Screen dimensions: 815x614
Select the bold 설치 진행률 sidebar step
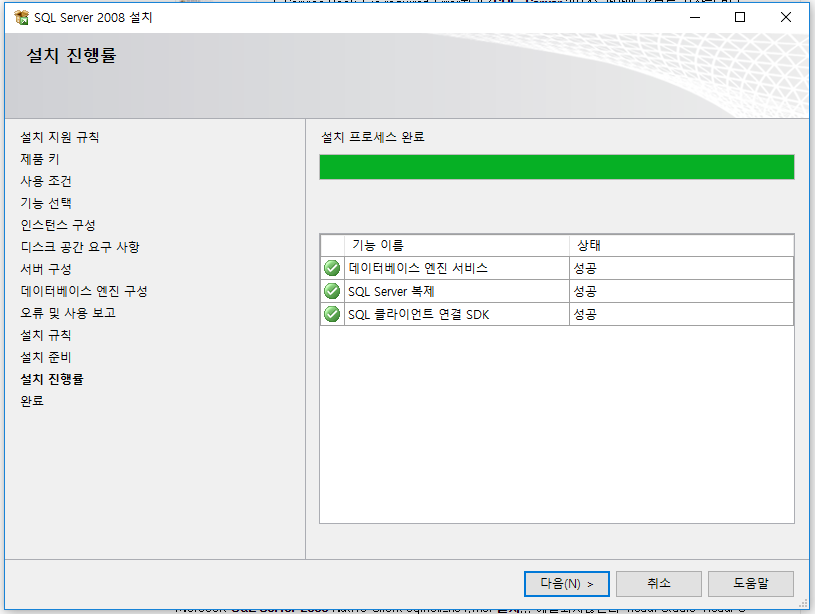click(x=52, y=379)
